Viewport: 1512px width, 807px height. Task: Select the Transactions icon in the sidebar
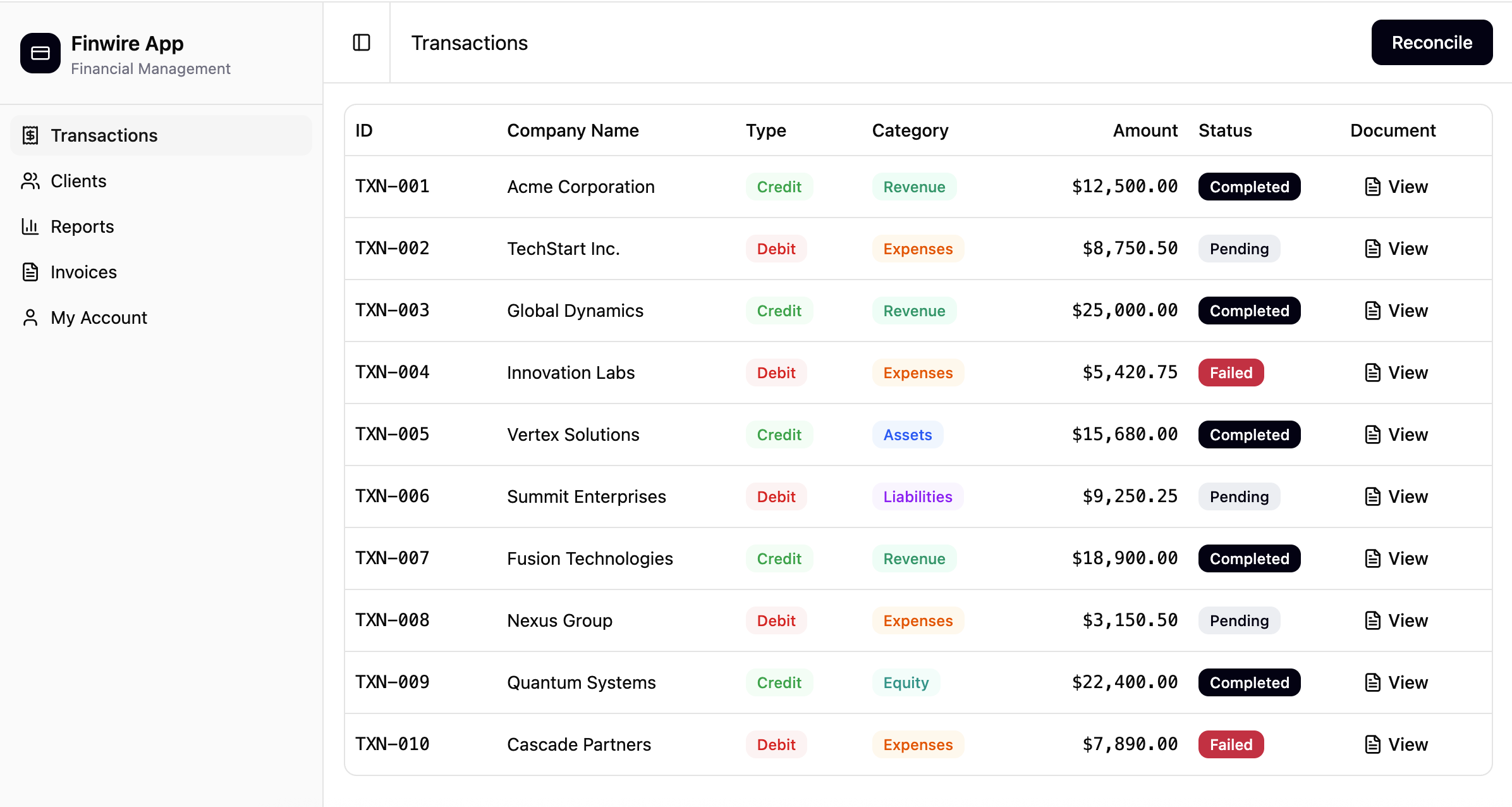click(x=31, y=135)
